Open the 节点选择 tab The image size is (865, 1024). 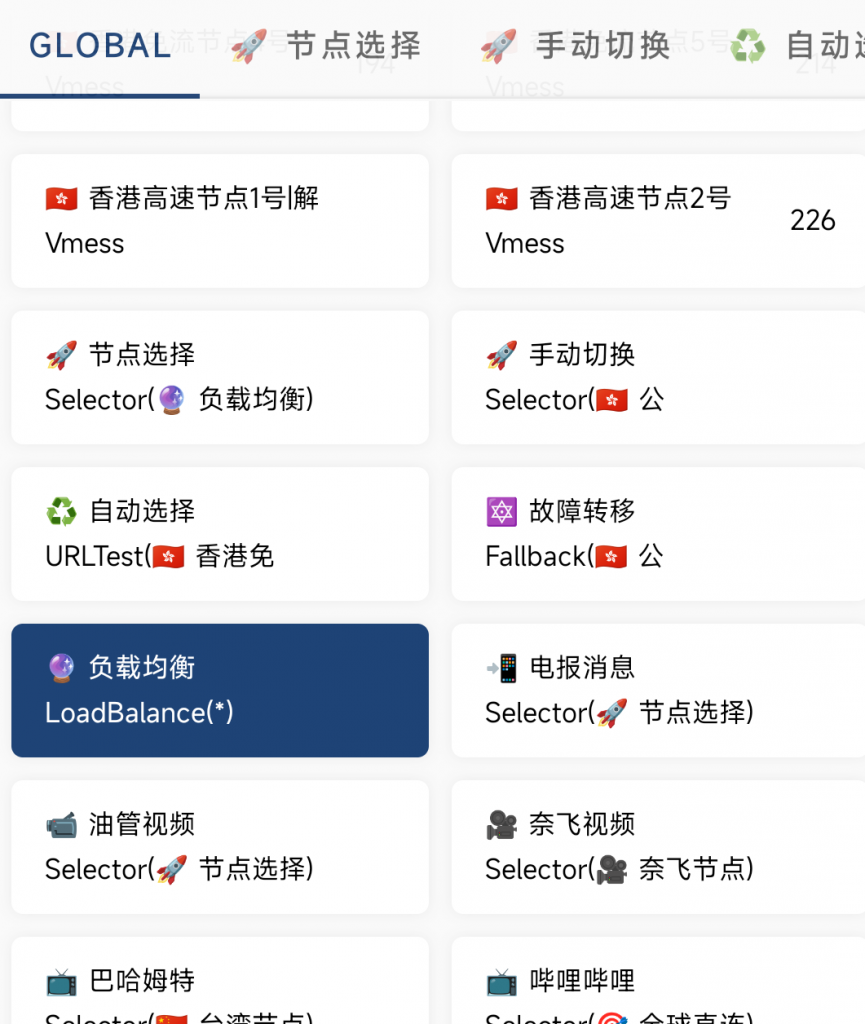326,46
